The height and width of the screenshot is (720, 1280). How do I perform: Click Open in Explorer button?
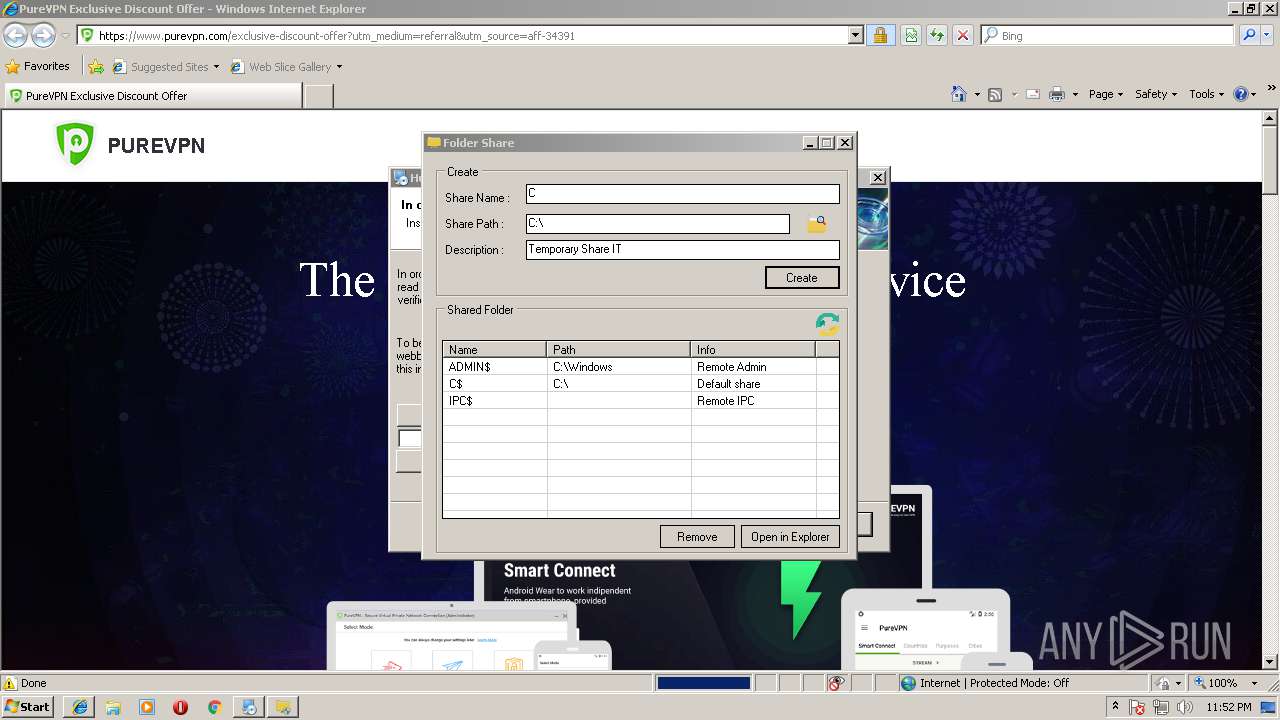click(790, 537)
